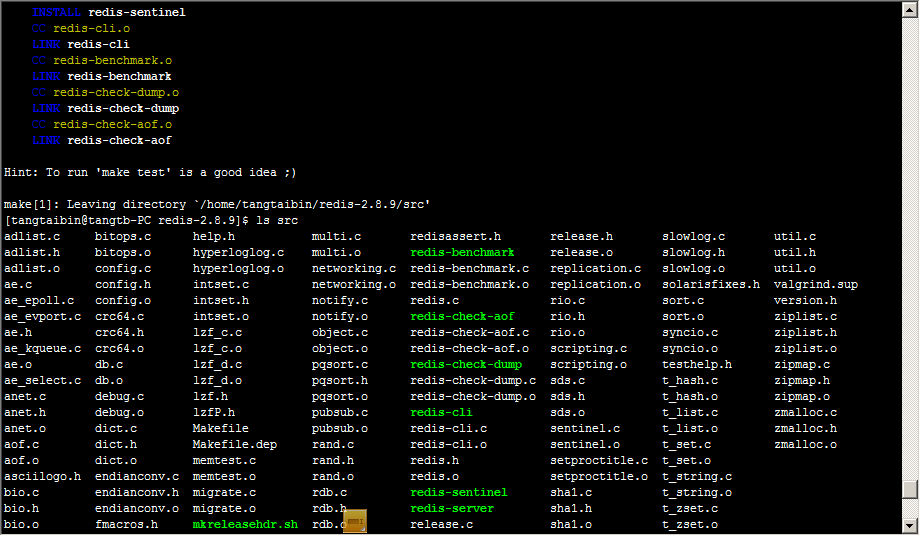
Task: Click the lzfP.h file name
Action: tap(214, 412)
